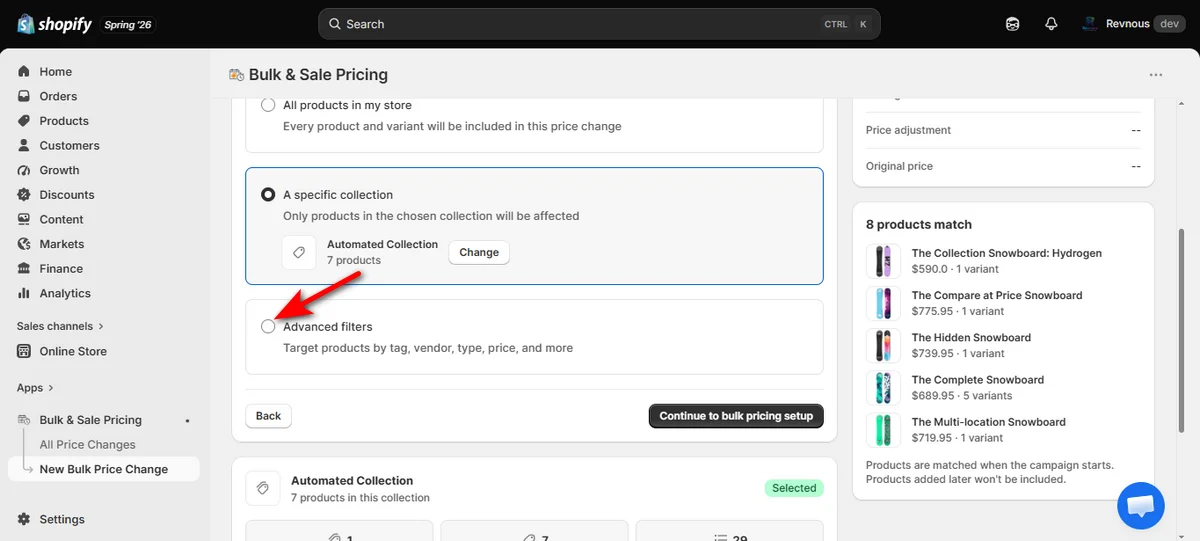The image size is (1200, 541).
Task: Click The Collection Snowboard: Hydrogen thumbnail
Action: 882,261
